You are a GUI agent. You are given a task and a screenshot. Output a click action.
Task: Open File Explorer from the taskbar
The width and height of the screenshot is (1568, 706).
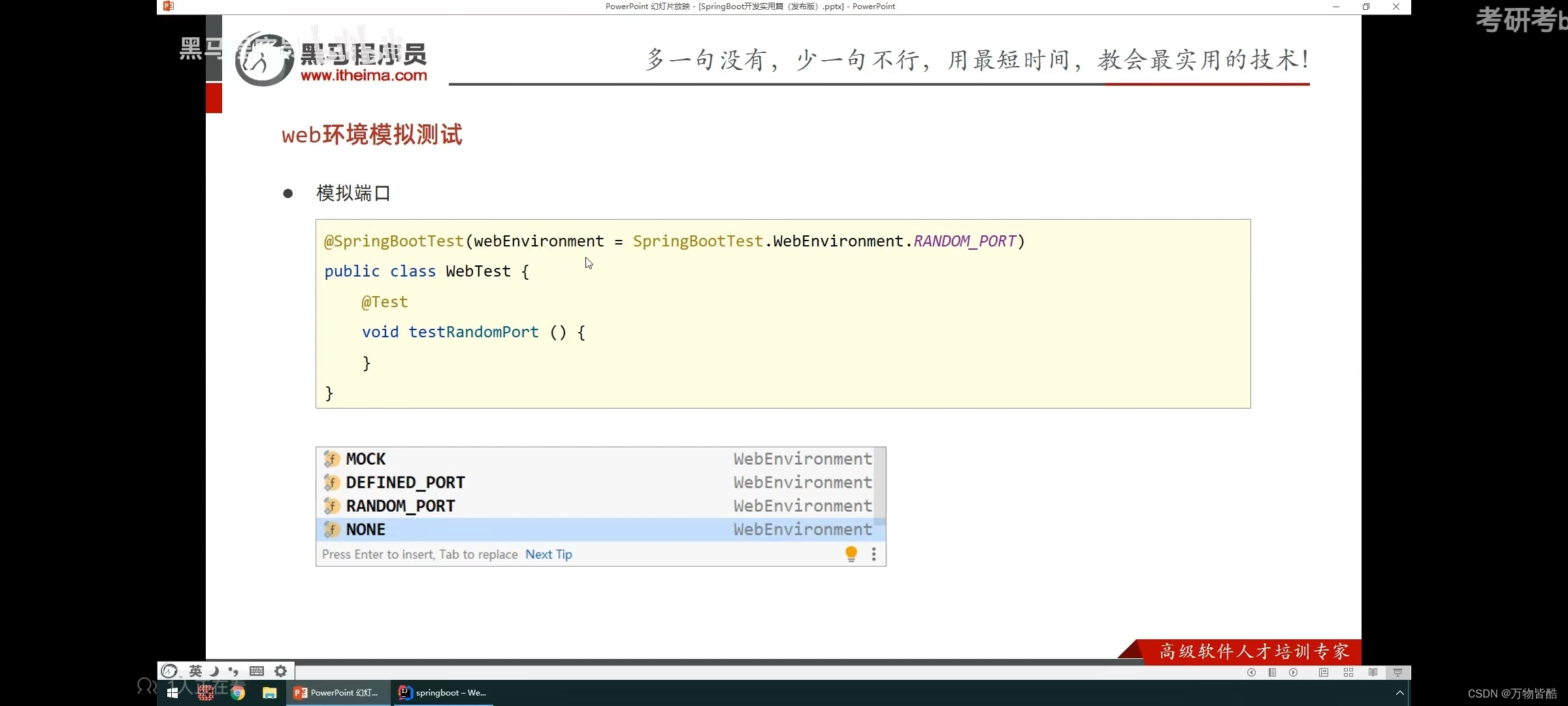click(x=269, y=693)
